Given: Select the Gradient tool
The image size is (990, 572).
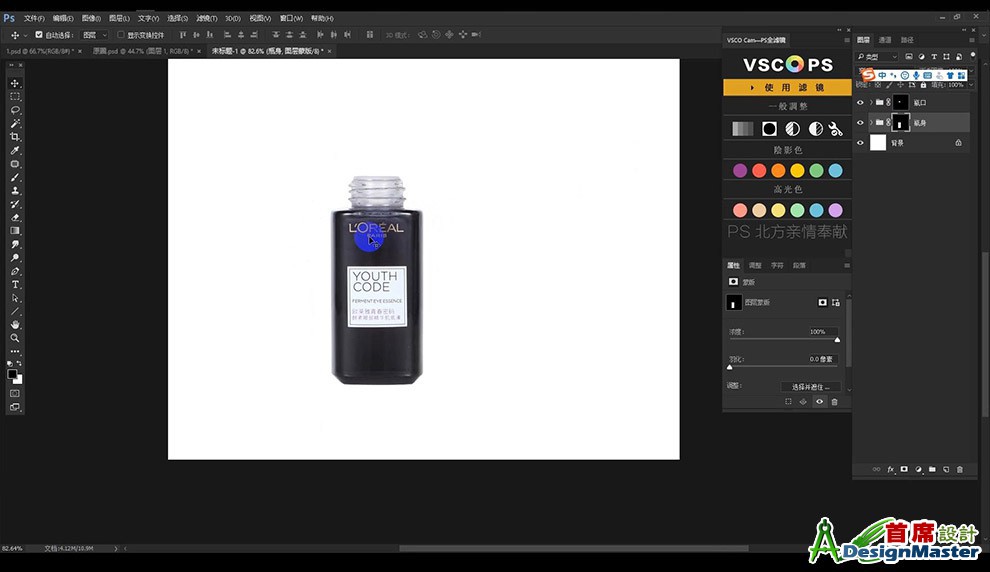Looking at the screenshot, I should tap(15, 231).
